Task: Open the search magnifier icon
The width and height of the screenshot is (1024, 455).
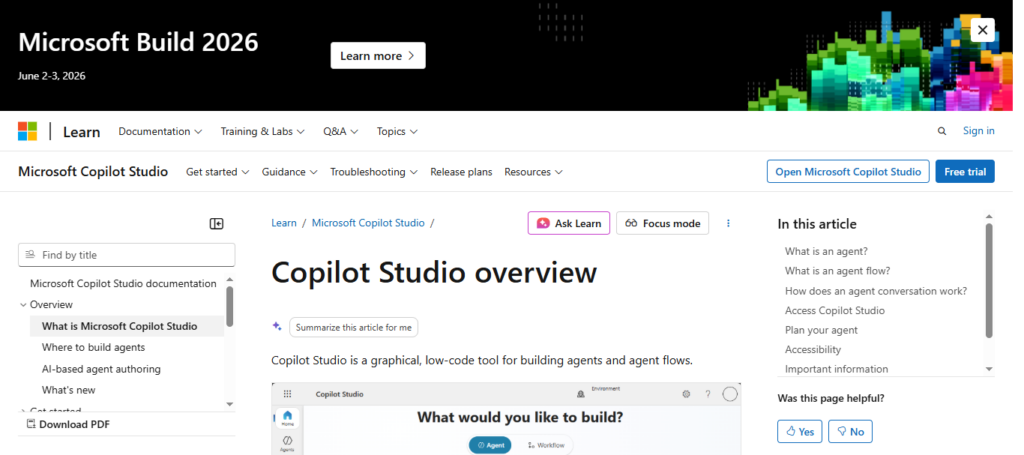Action: point(942,131)
